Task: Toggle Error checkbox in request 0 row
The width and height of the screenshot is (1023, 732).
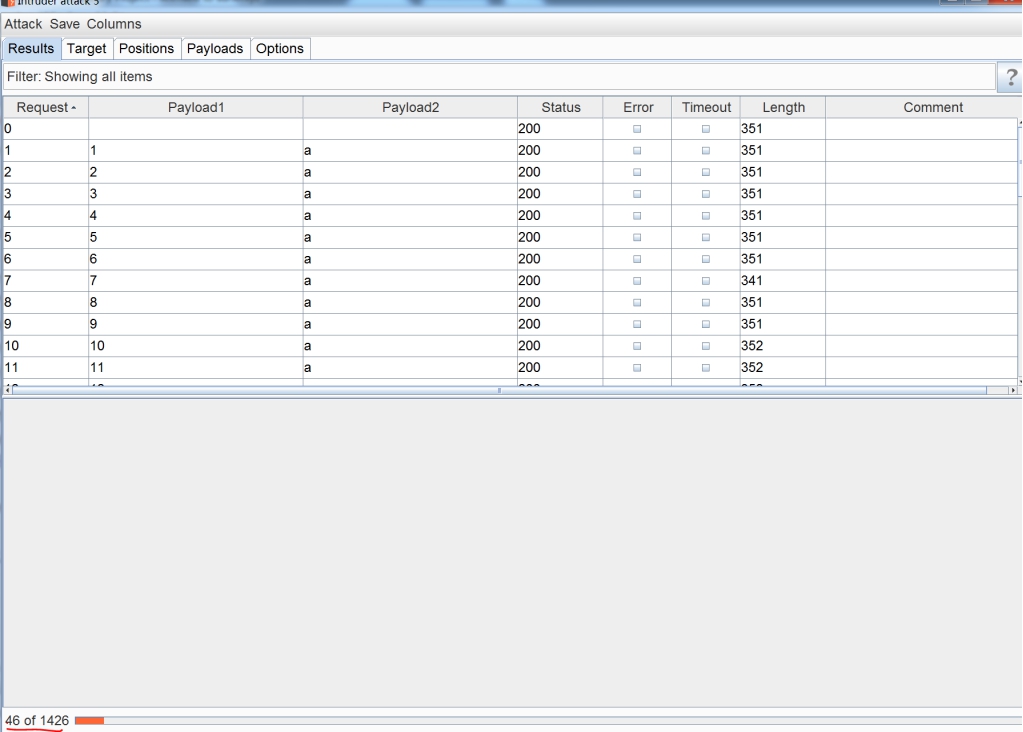Action: click(637, 129)
